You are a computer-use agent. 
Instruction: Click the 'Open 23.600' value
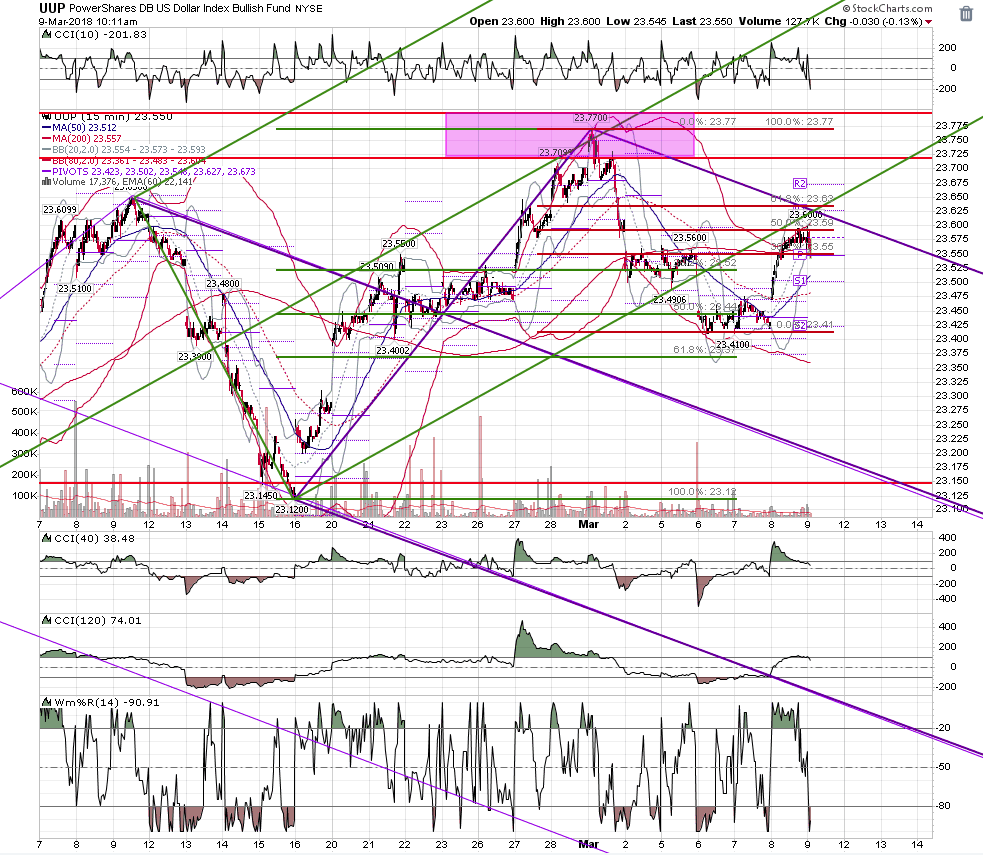tap(502, 21)
